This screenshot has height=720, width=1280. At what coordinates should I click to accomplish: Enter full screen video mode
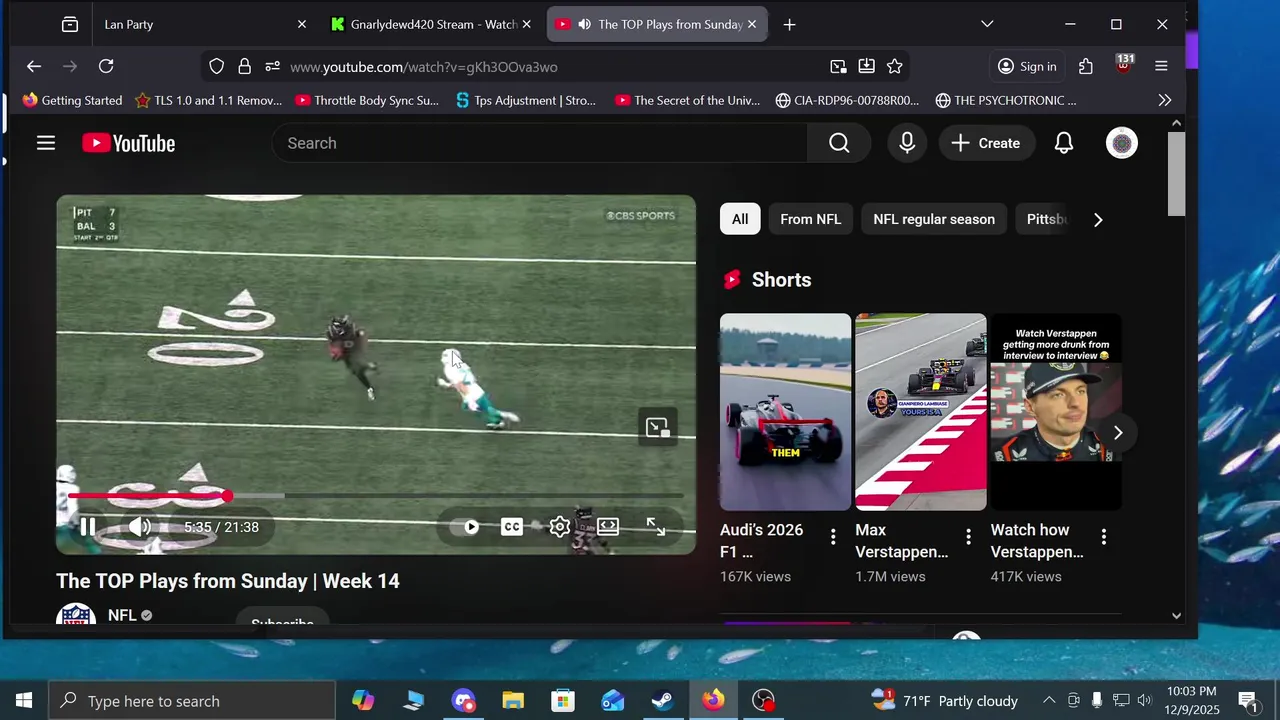click(x=656, y=527)
